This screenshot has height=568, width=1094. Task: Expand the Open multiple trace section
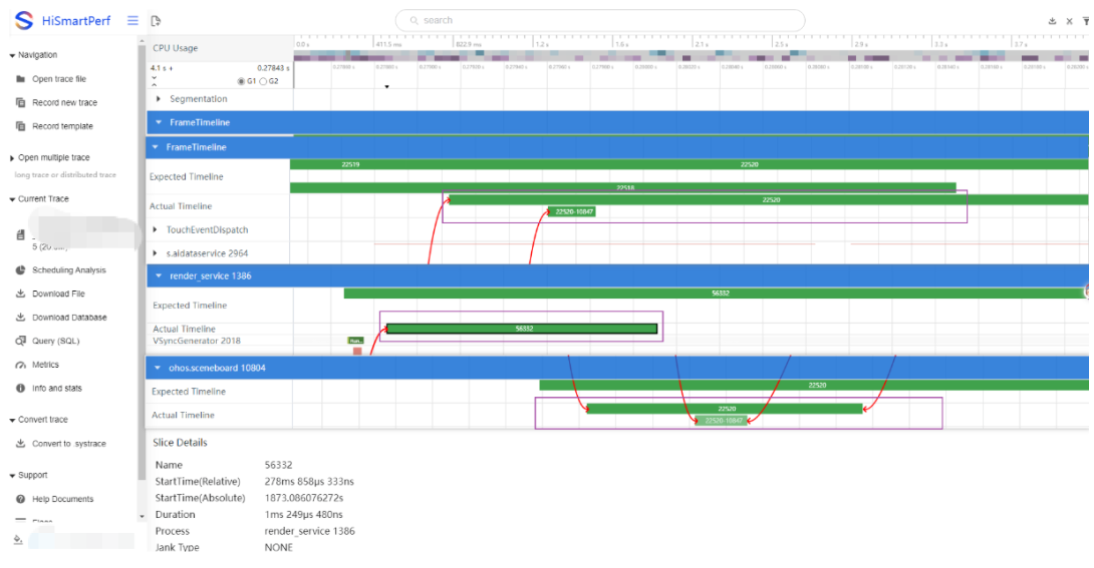(x=12, y=158)
